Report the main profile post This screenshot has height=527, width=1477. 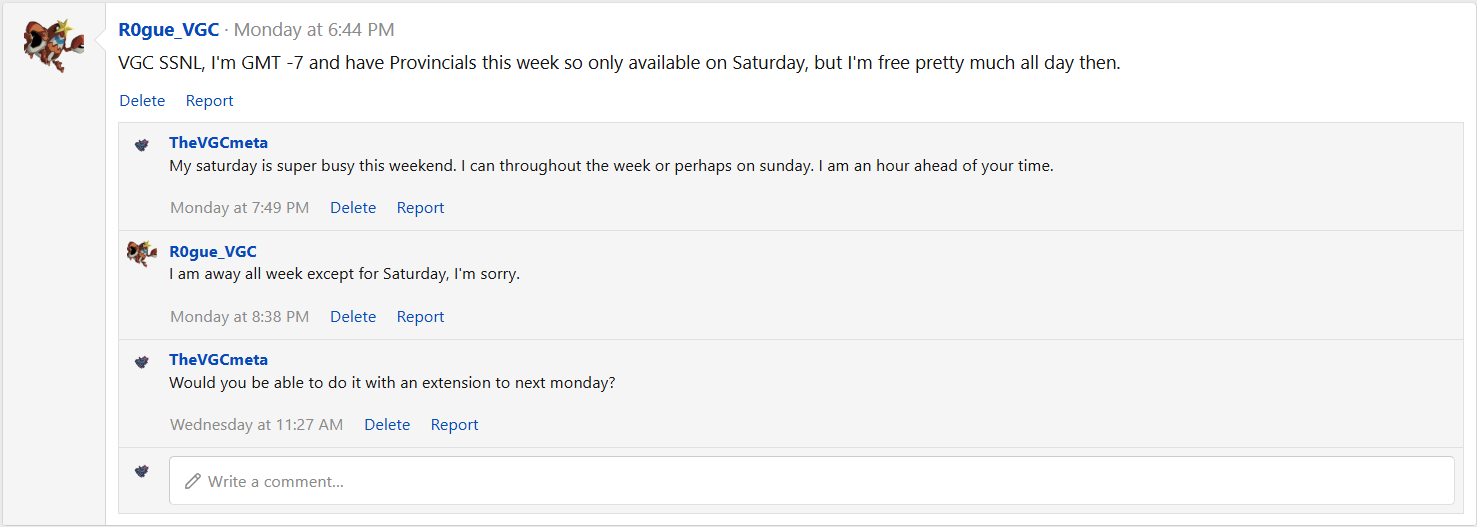click(209, 101)
